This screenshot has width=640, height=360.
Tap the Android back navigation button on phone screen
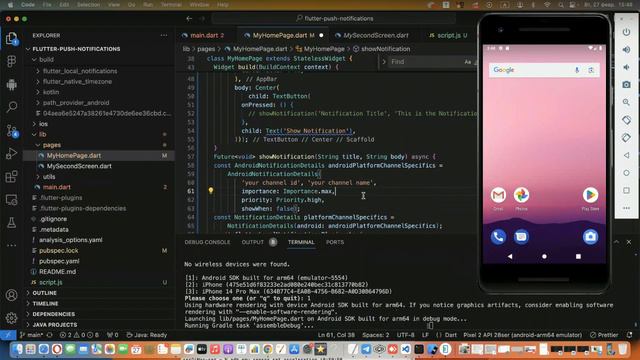[x=510, y=256]
